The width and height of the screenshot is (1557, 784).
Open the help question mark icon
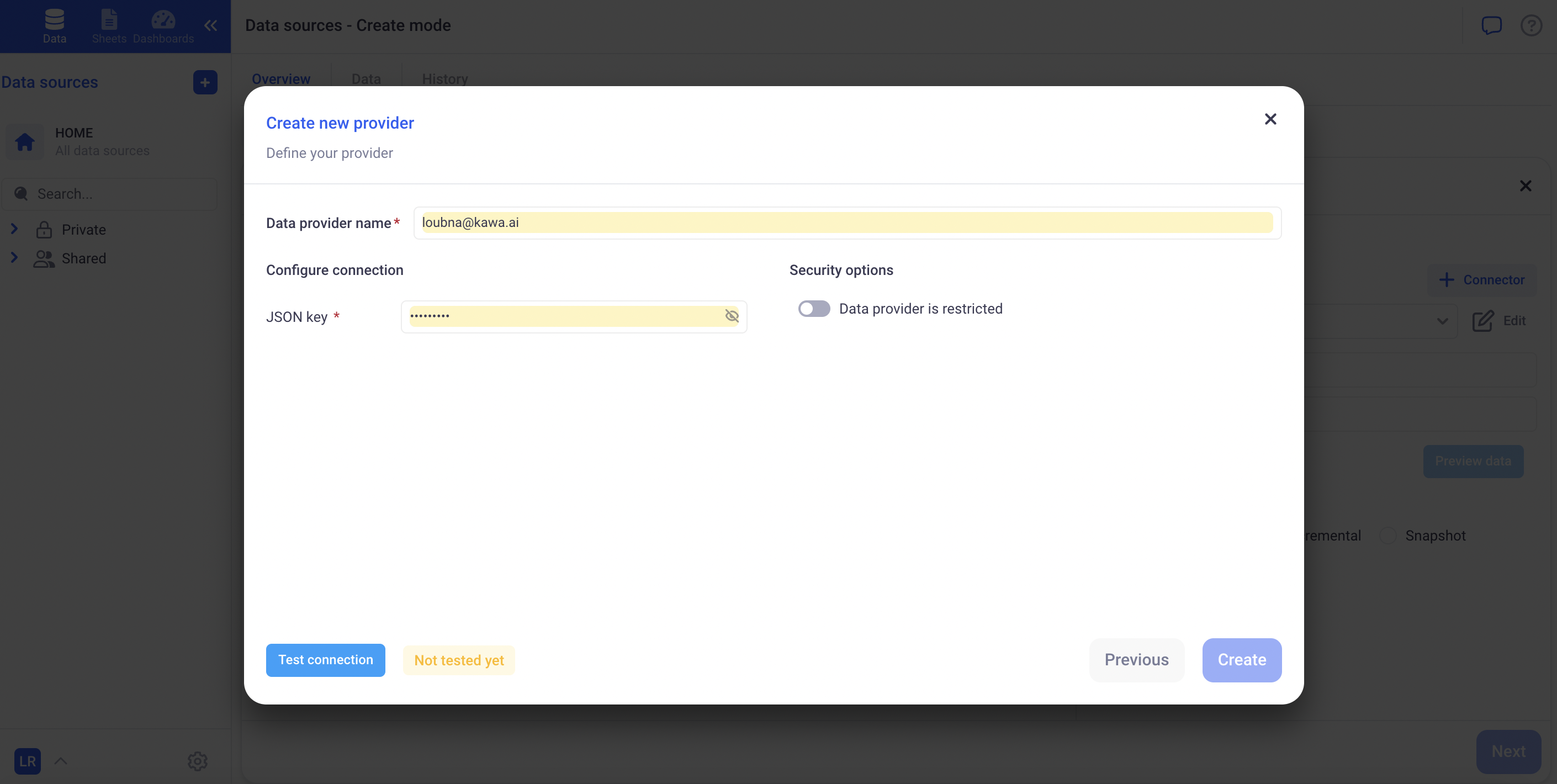coord(1531,25)
